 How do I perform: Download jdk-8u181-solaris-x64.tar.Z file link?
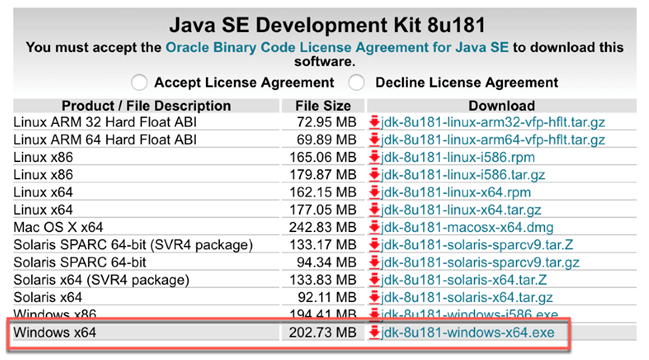[464, 280]
